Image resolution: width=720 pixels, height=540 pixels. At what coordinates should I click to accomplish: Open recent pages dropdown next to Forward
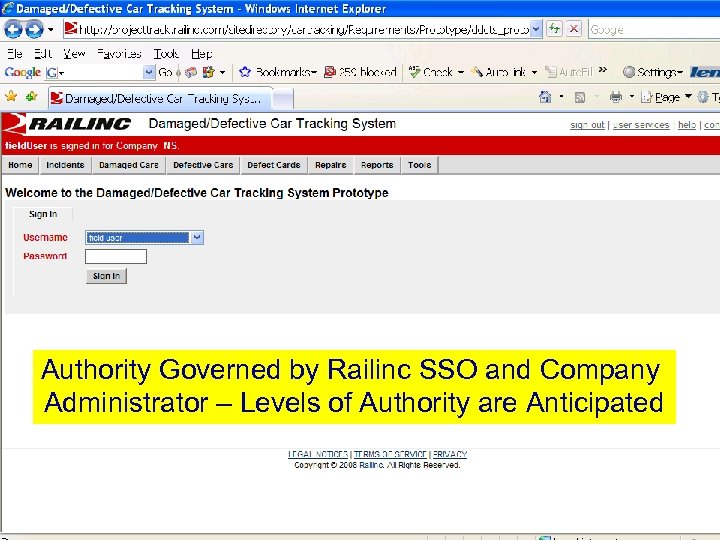tap(51, 30)
